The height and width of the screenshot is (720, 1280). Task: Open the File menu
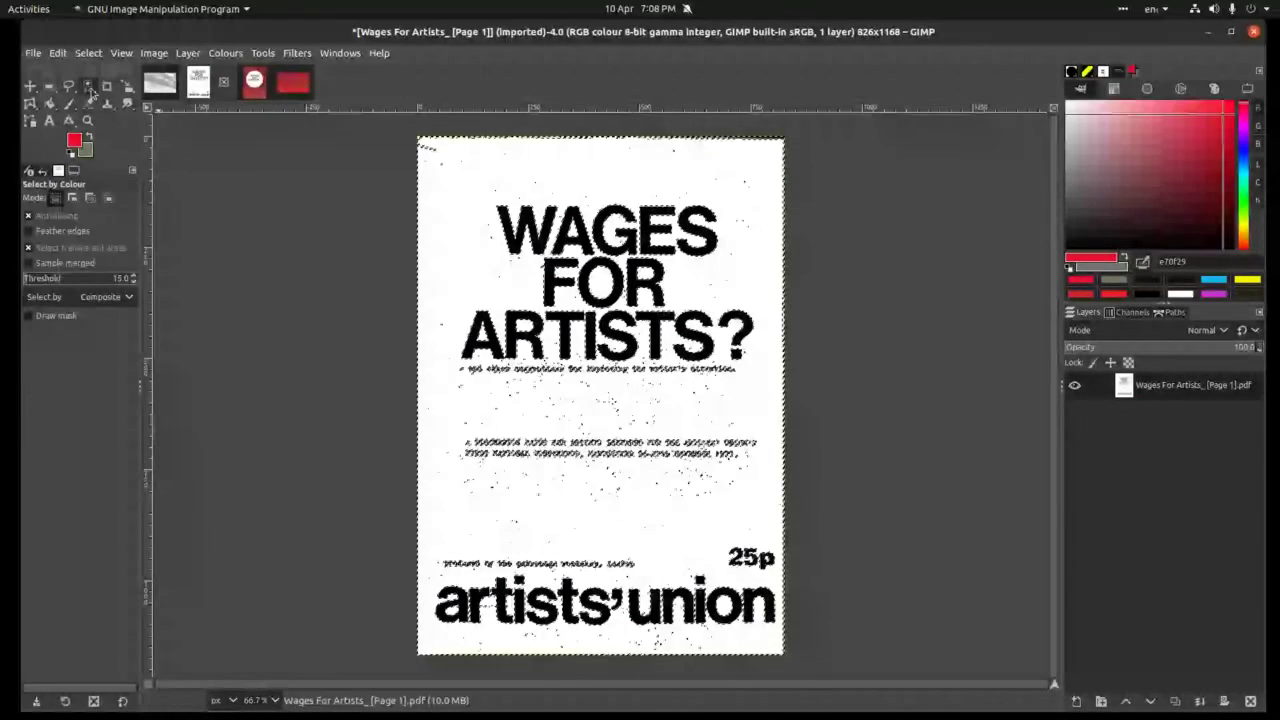tap(33, 53)
